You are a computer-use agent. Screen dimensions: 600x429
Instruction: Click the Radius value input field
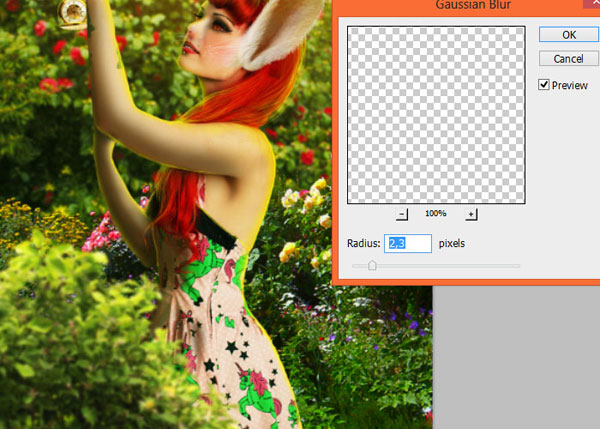tap(408, 243)
